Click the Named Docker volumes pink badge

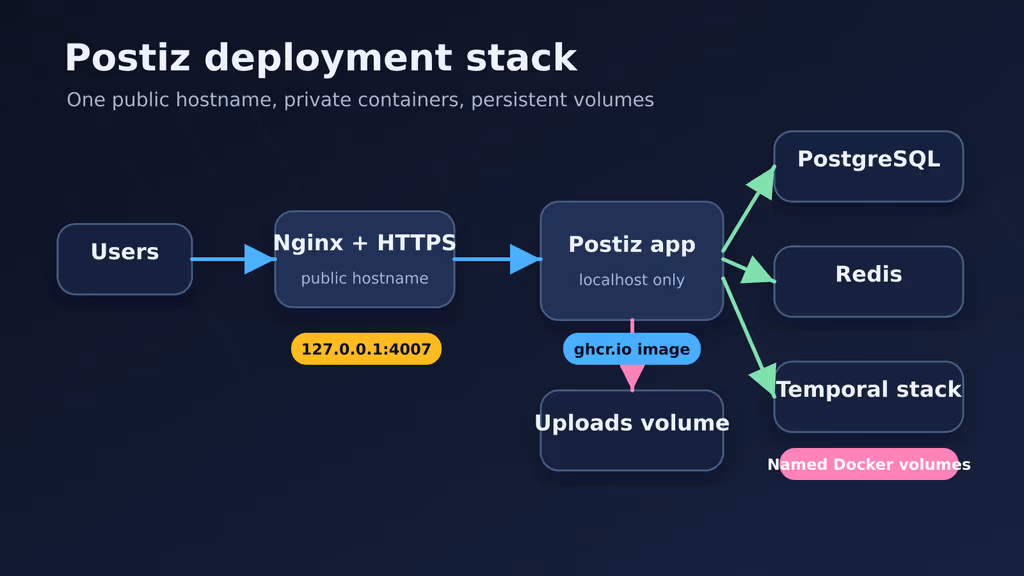coord(869,464)
